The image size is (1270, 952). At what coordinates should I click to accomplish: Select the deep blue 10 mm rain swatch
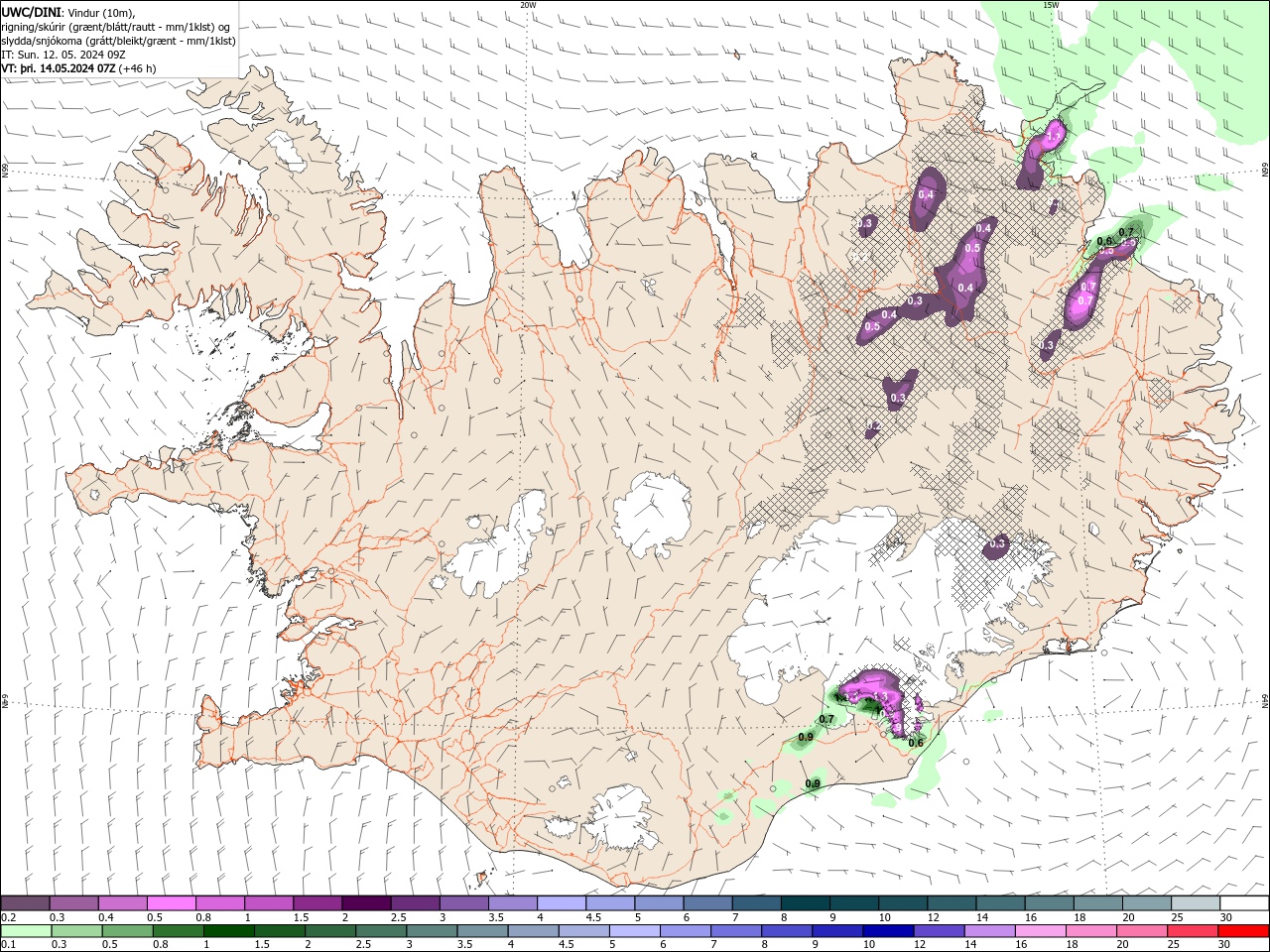888,931
